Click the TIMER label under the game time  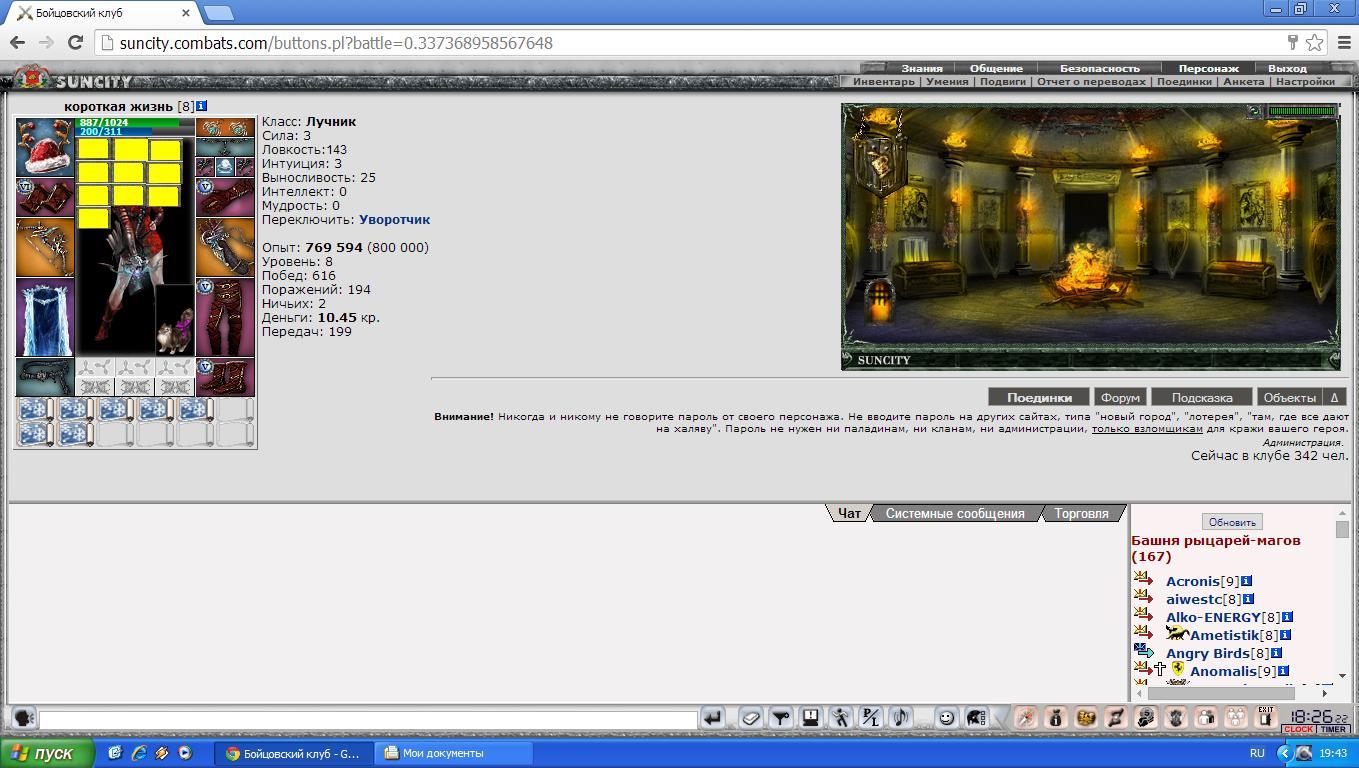point(1332,729)
